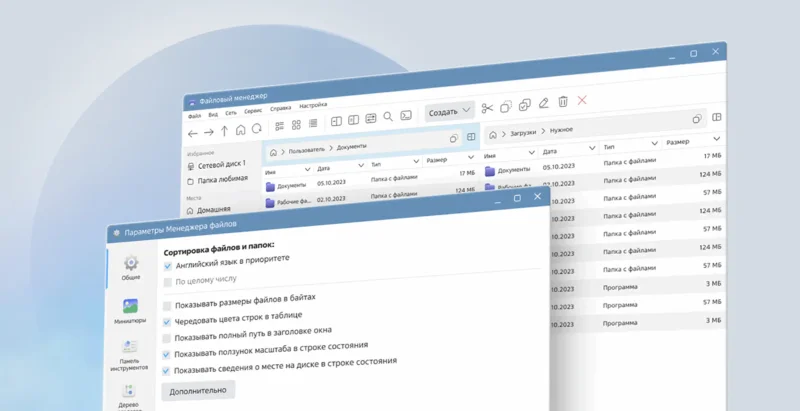Screen dimensions: 800x411
Task: Open the Настройка menu
Action: pos(313,105)
